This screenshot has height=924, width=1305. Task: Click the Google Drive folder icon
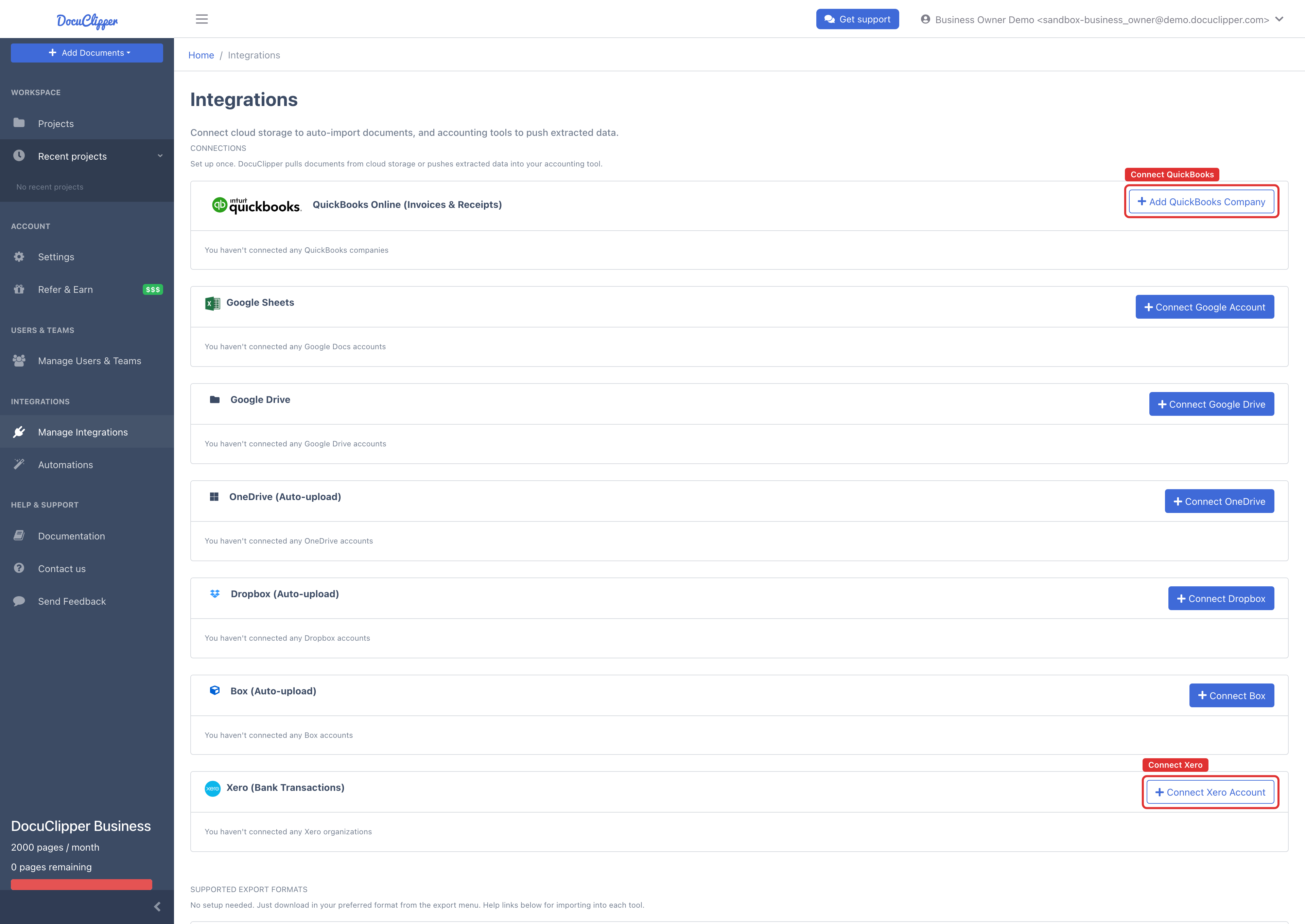(214, 399)
